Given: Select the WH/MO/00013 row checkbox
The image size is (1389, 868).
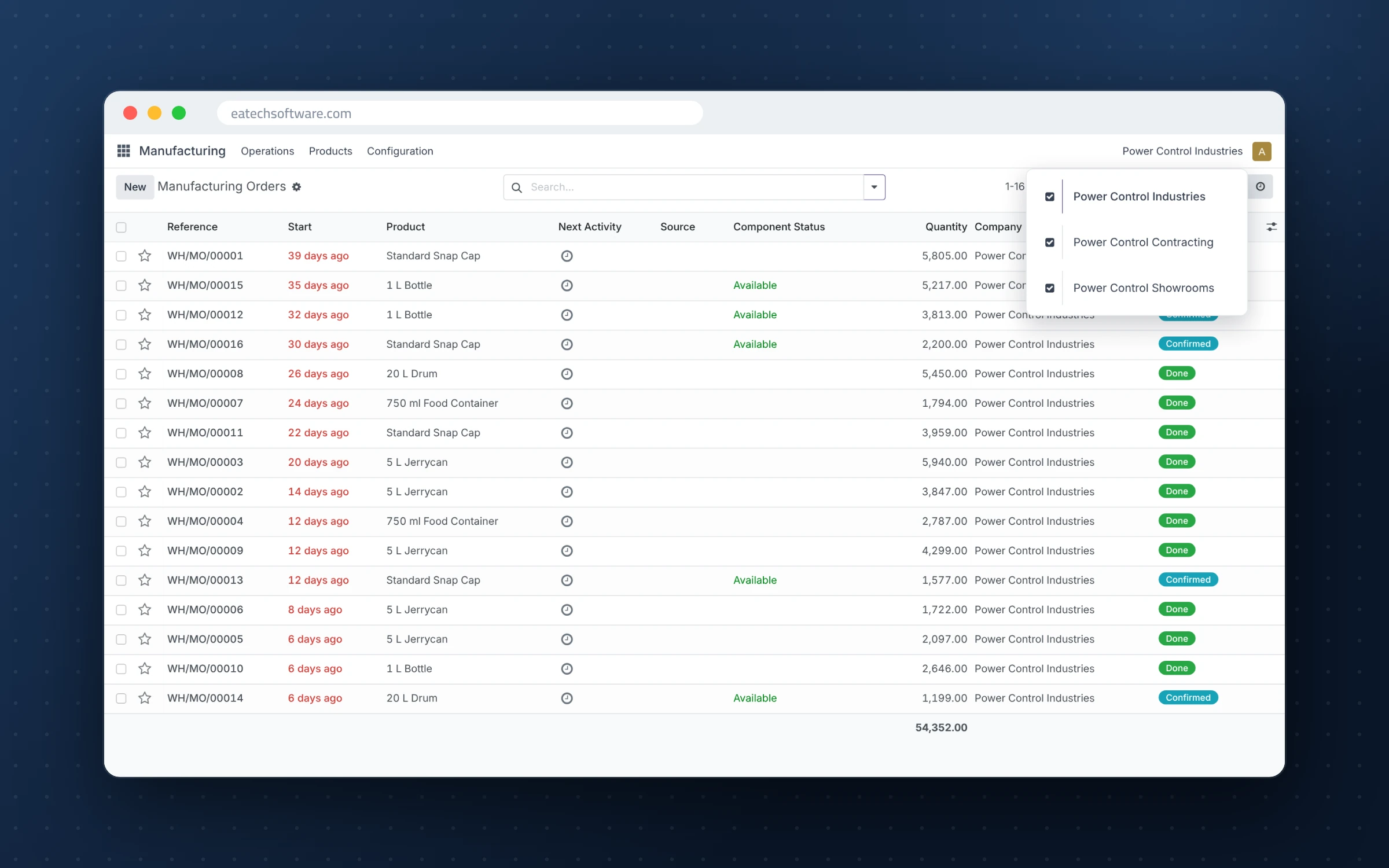Looking at the screenshot, I should coord(121,581).
